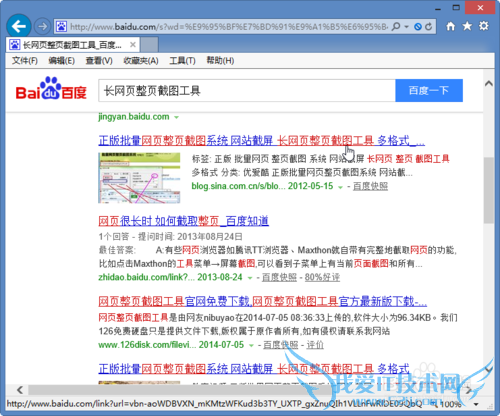Open the 帮助(H) menu
This screenshot has width=500, height=416.
220,61
